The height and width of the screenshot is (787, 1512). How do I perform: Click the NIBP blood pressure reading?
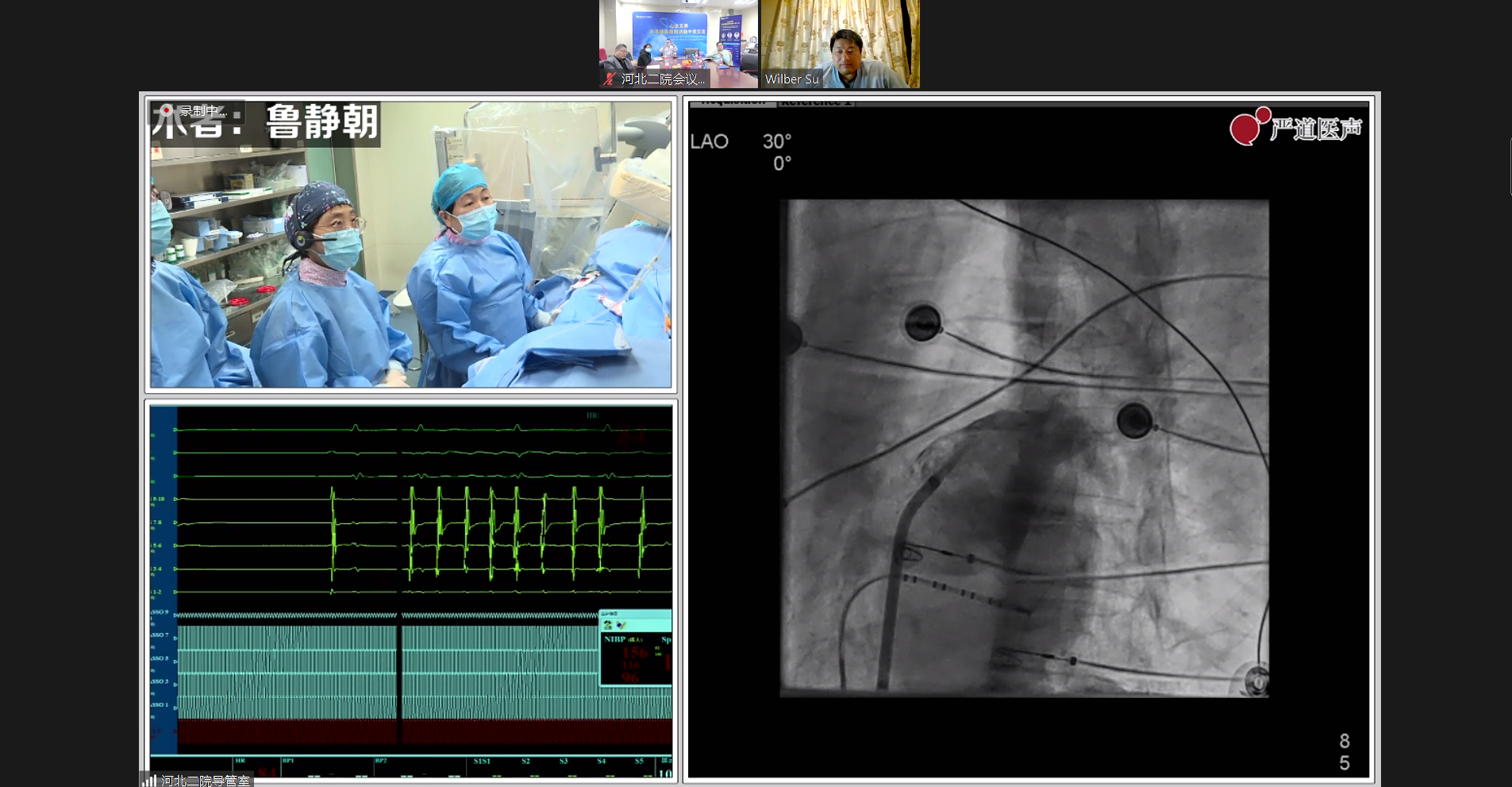click(x=634, y=654)
